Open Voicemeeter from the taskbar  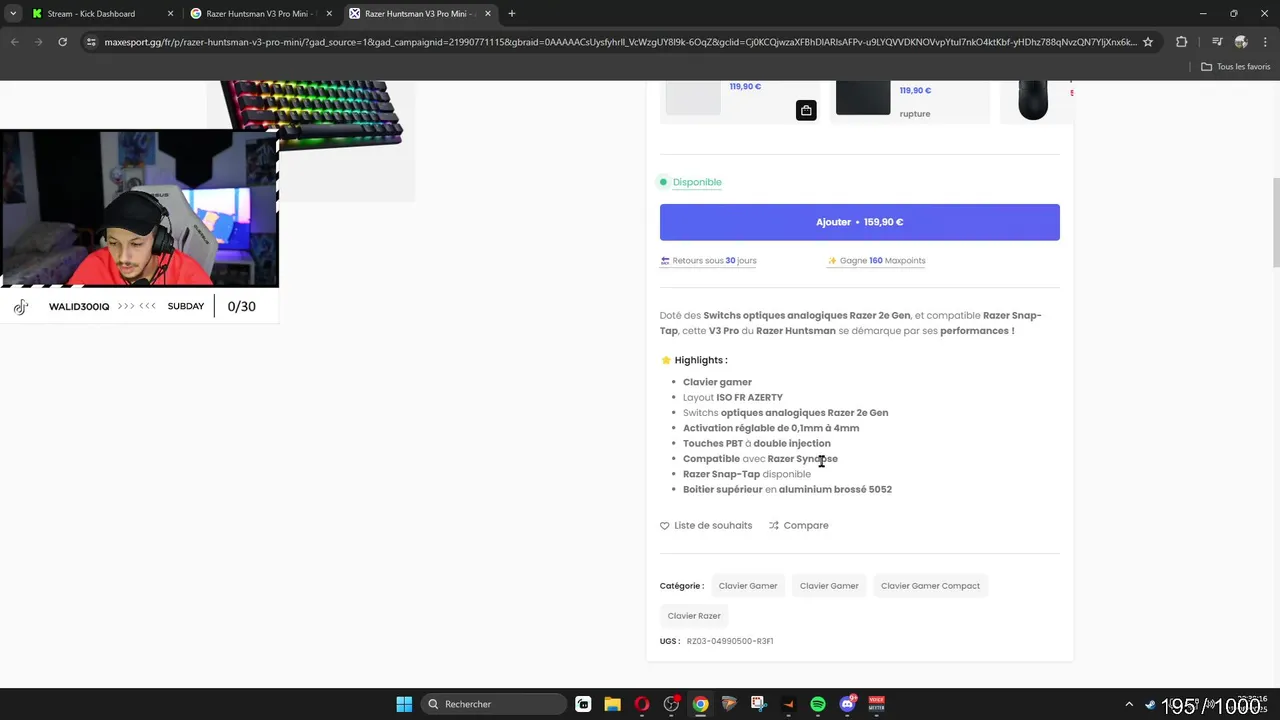[877, 704]
